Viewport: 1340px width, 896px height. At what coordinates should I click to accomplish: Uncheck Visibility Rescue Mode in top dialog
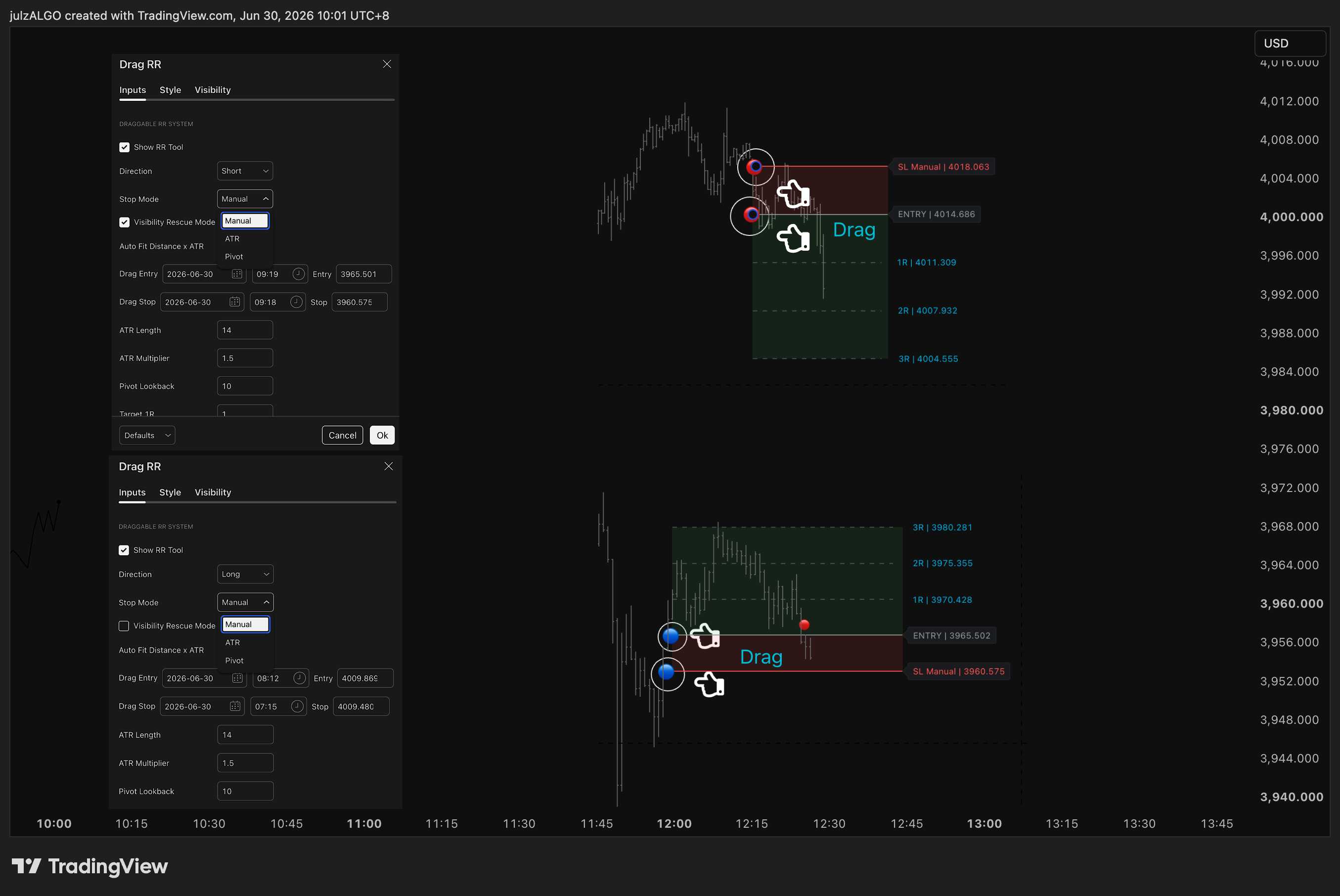click(x=124, y=222)
